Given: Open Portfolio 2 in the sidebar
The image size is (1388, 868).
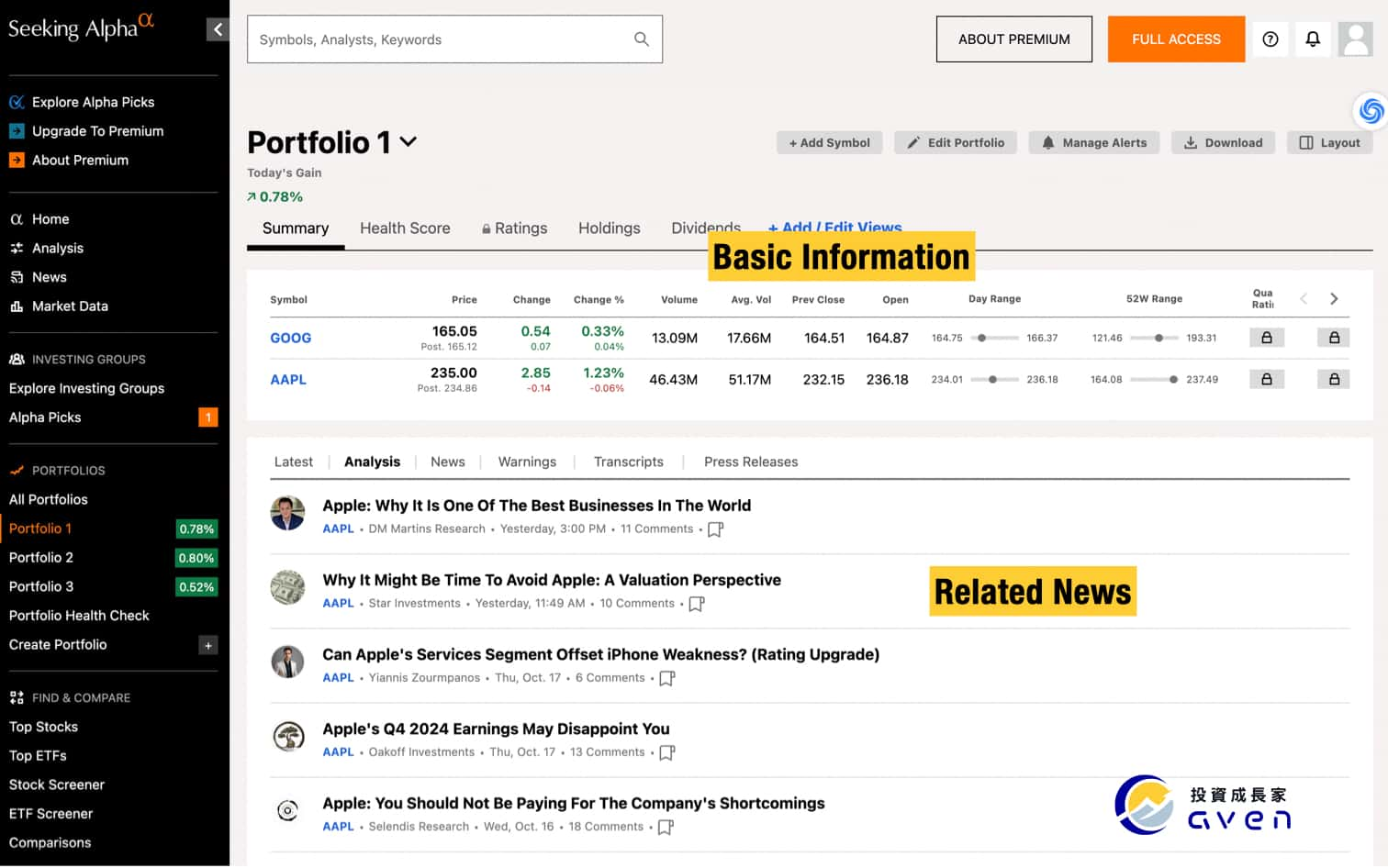Looking at the screenshot, I should (41, 558).
